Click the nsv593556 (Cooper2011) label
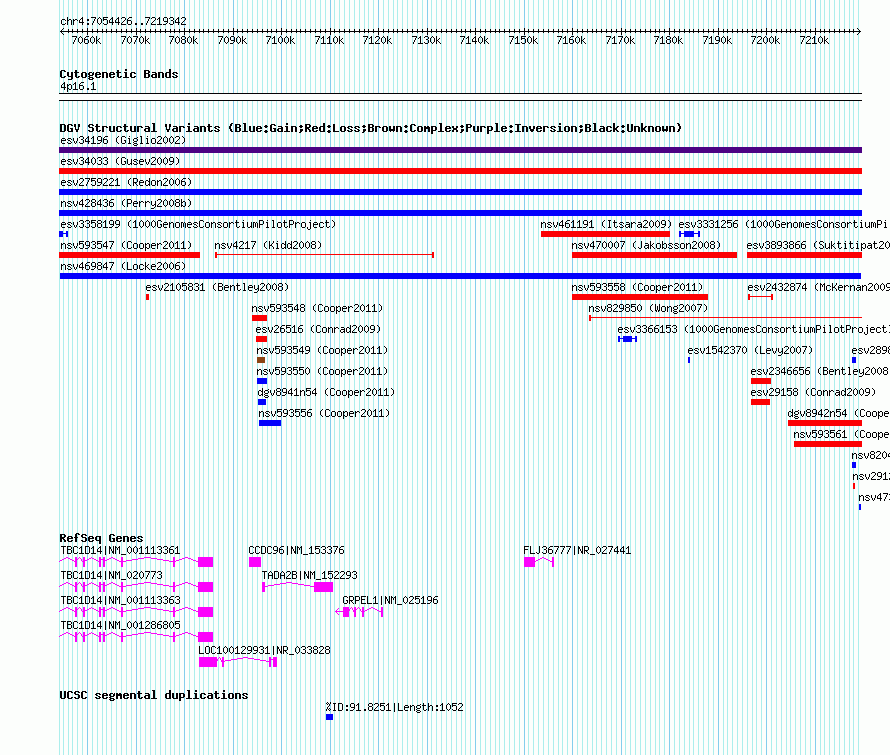Screen dimensions: 890x755 click(x=324, y=413)
